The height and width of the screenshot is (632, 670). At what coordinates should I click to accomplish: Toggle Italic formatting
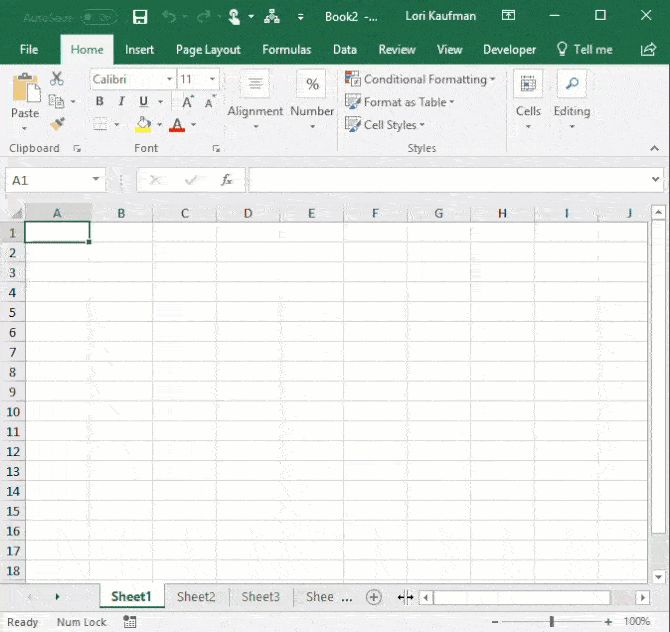pyautogui.click(x=121, y=102)
